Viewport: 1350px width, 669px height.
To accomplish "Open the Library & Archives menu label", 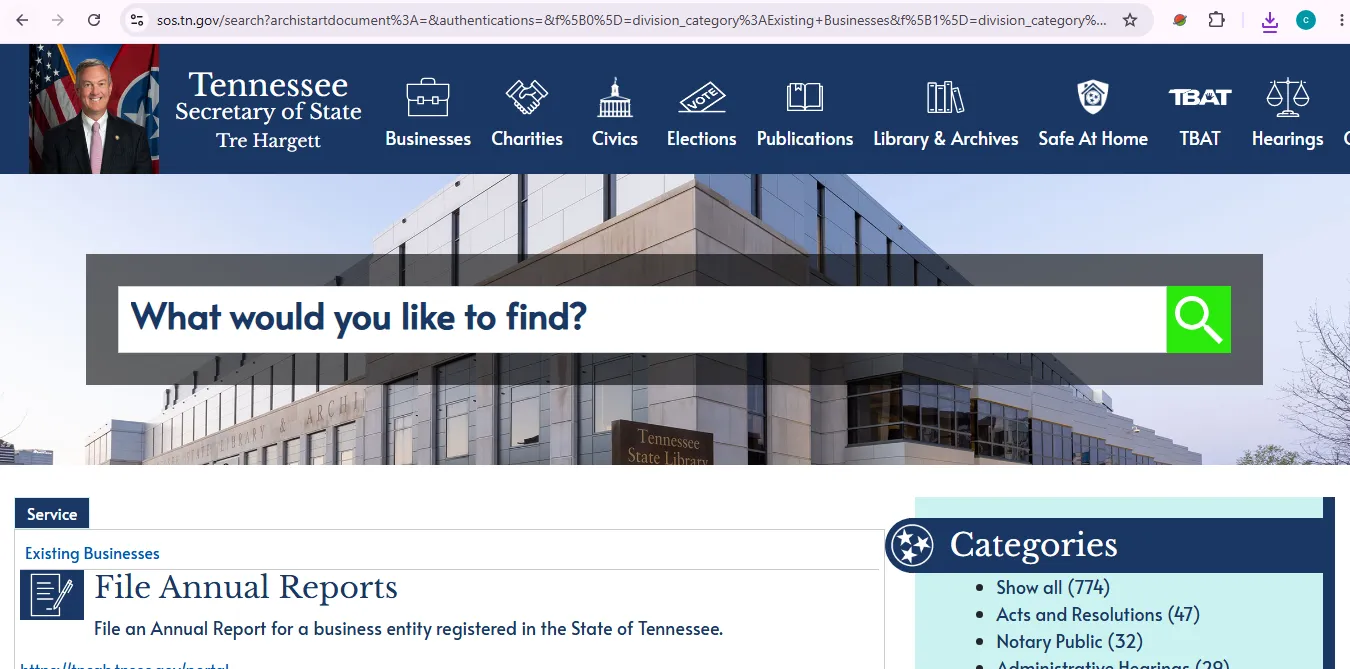I will tap(946, 139).
